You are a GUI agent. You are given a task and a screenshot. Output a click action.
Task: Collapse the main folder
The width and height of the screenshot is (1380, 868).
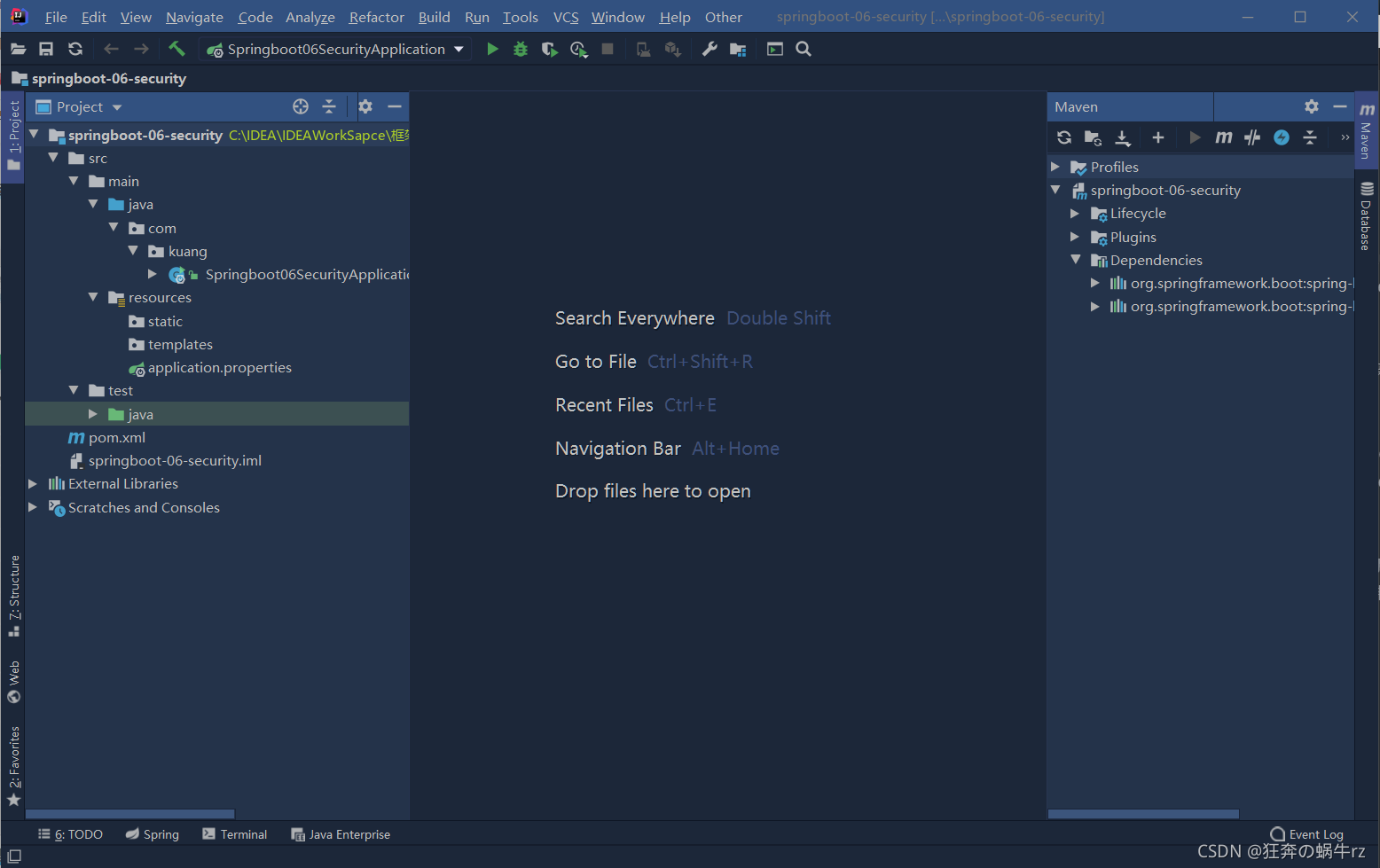[74, 181]
